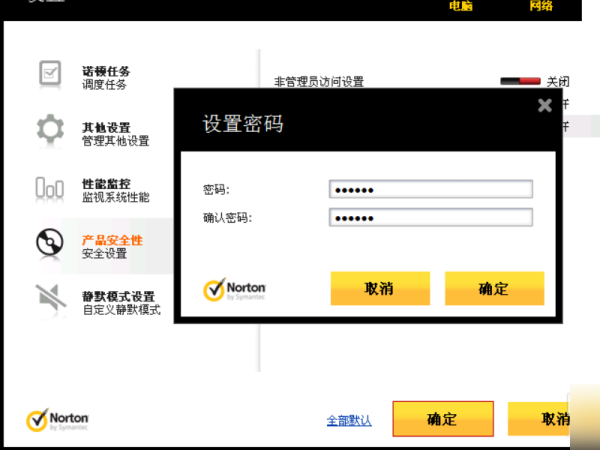Viewport: 600px width, 450px height.
Task: Toggle the 非管理员访问设置 switch
Action: click(x=520, y=81)
